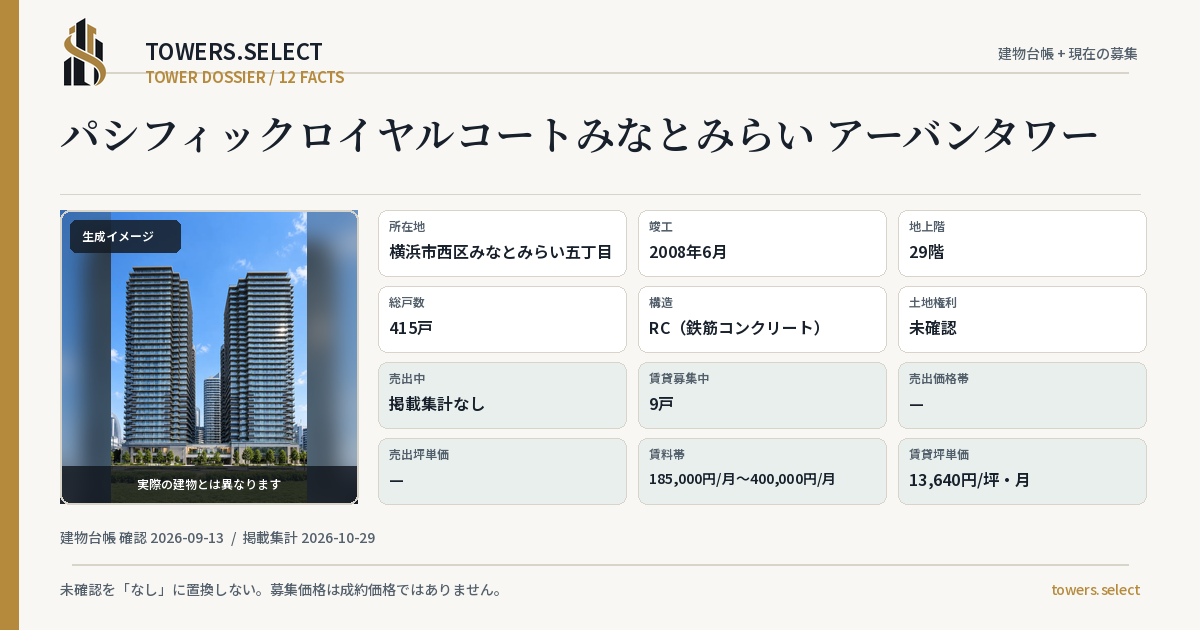
Task: Click the TOWERS.SELECT brand name
Action: [x=234, y=52]
